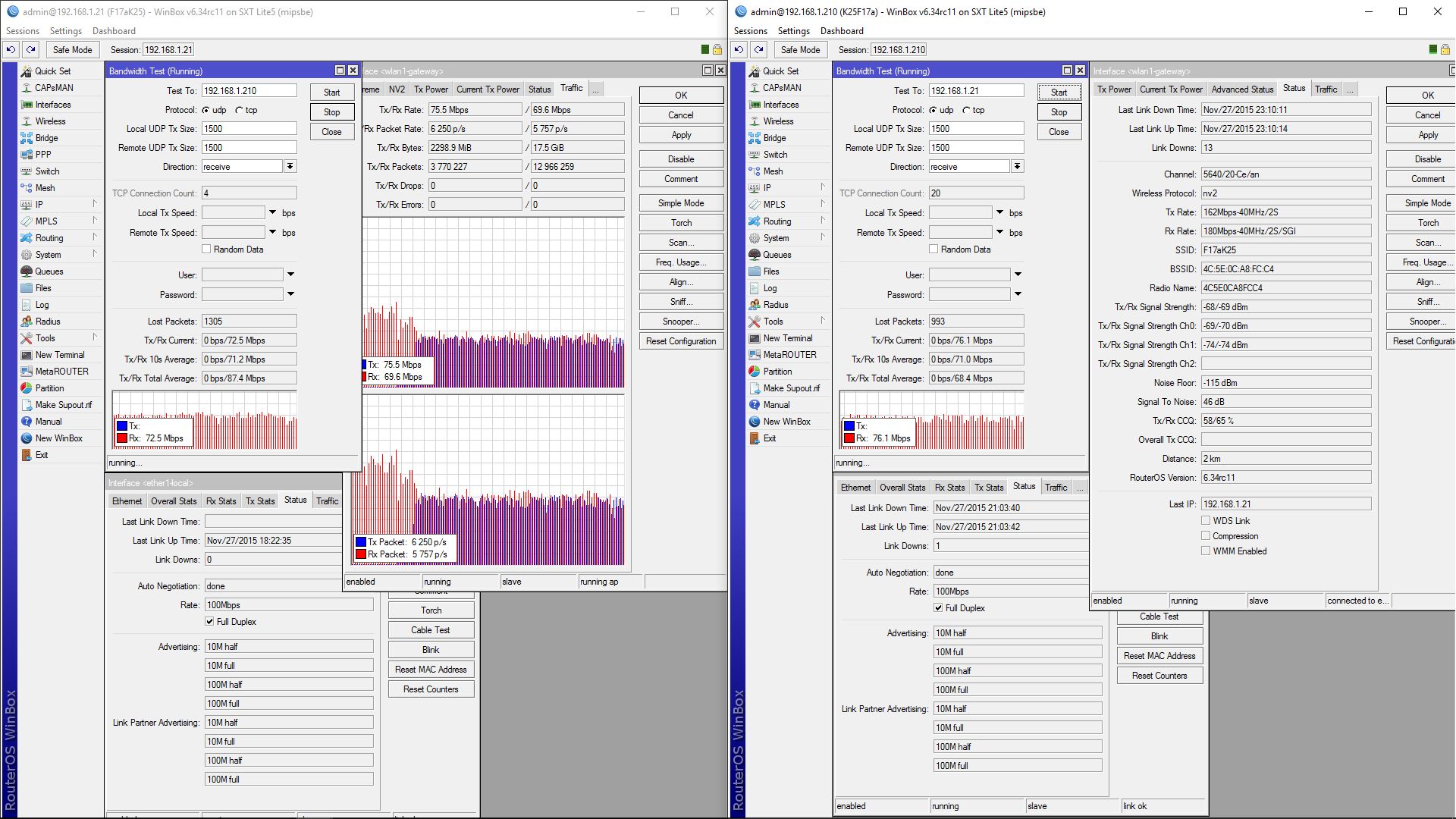Click blue Tx swatch in Tx/Rx rate legend
Screen dimensions: 1456x819
tap(365, 365)
